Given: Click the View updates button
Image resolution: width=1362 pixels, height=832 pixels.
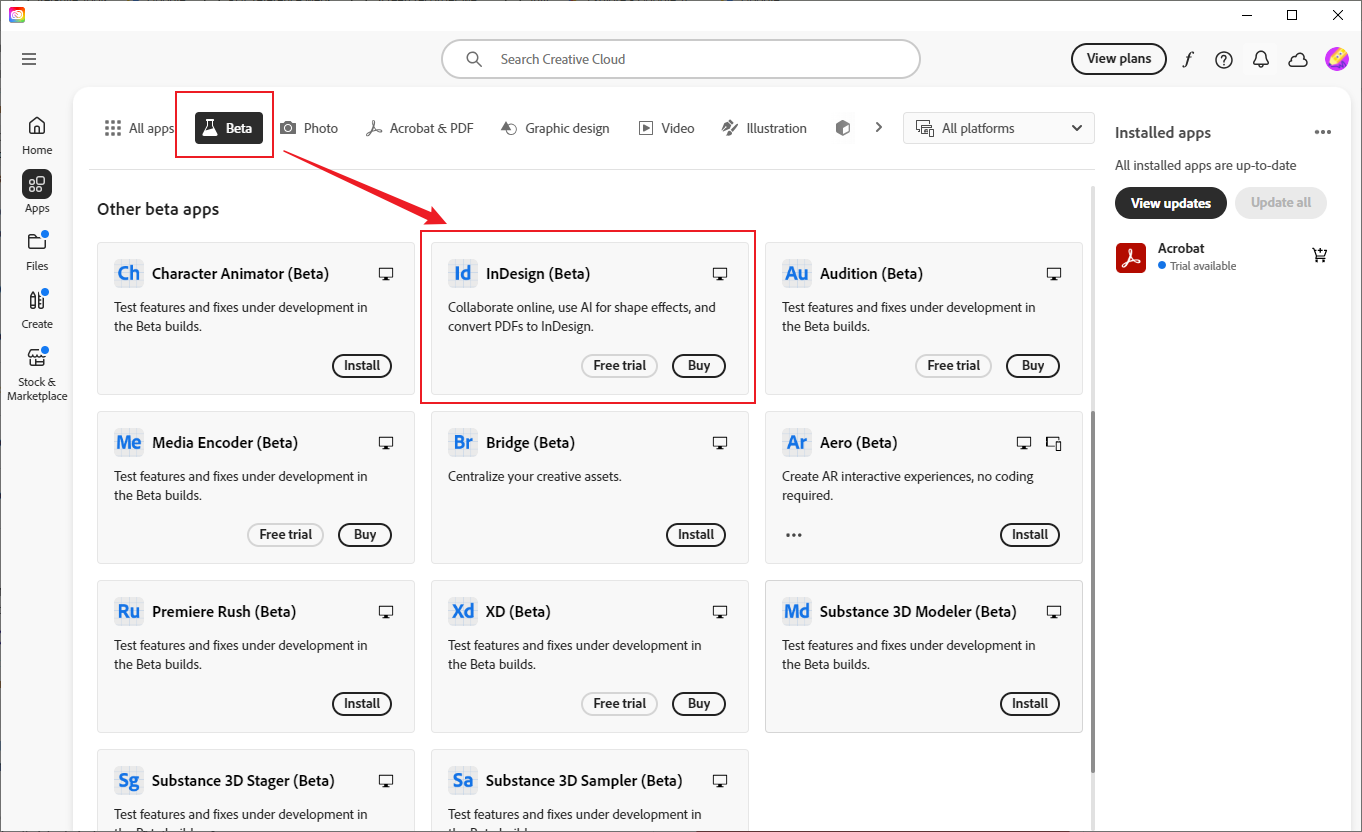Looking at the screenshot, I should (1171, 203).
